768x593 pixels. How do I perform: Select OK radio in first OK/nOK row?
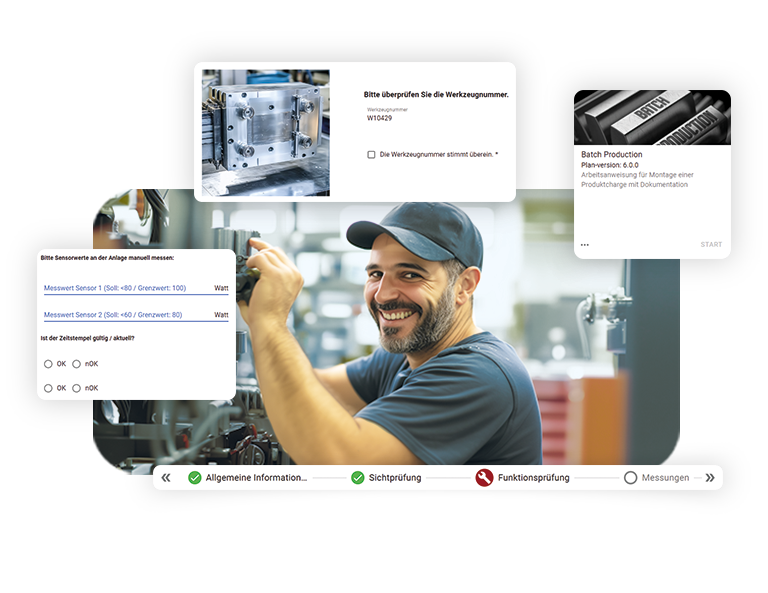tap(48, 364)
